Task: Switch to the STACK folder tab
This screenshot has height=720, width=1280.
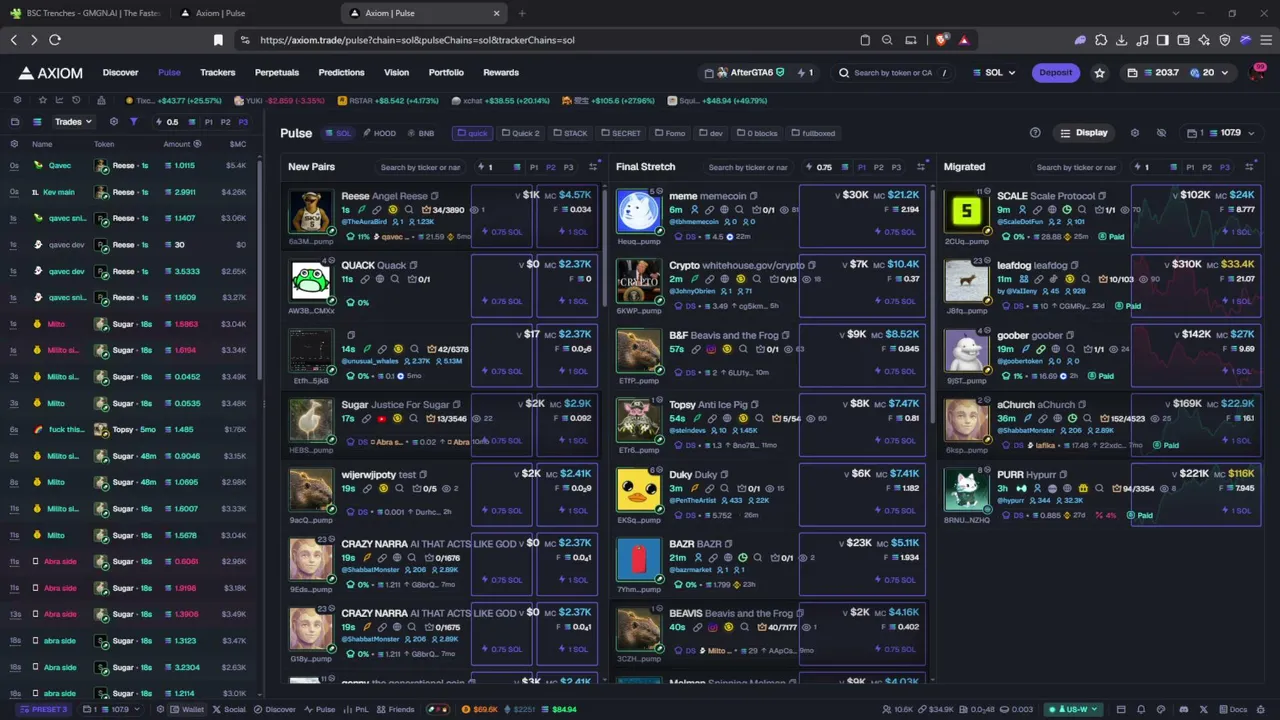Action: click(x=570, y=133)
